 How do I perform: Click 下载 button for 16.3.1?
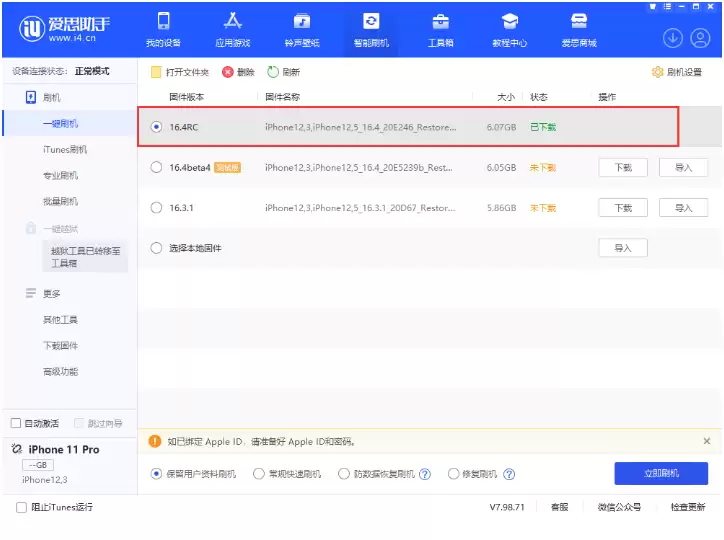point(623,208)
